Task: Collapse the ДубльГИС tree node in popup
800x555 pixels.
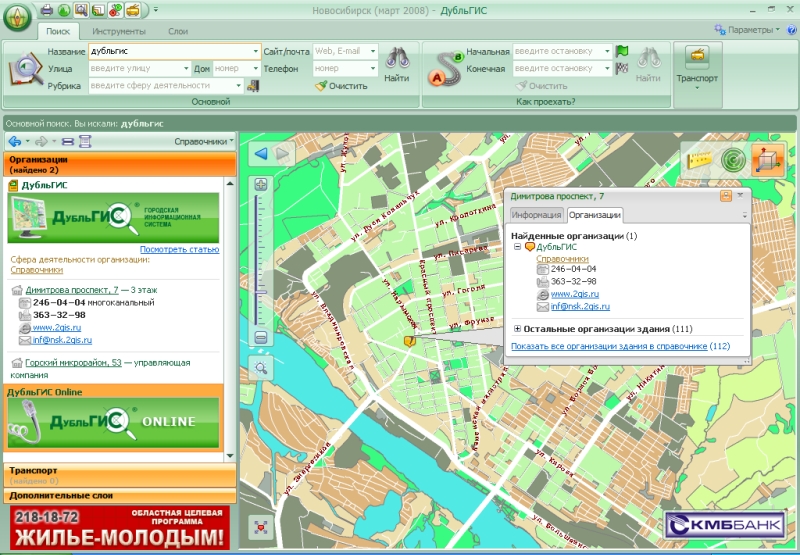Action: click(x=517, y=247)
